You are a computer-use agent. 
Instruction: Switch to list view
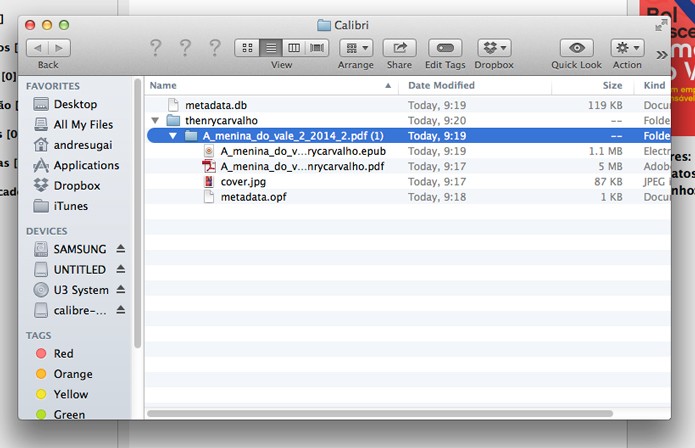(x=271, y=48)
